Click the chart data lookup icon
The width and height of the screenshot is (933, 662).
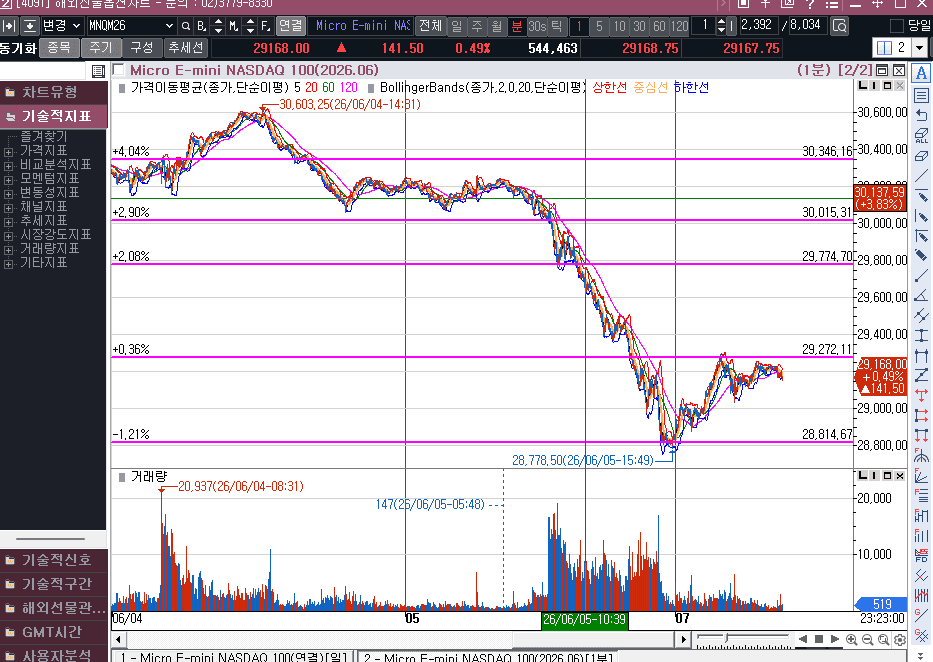pos(840,26)
